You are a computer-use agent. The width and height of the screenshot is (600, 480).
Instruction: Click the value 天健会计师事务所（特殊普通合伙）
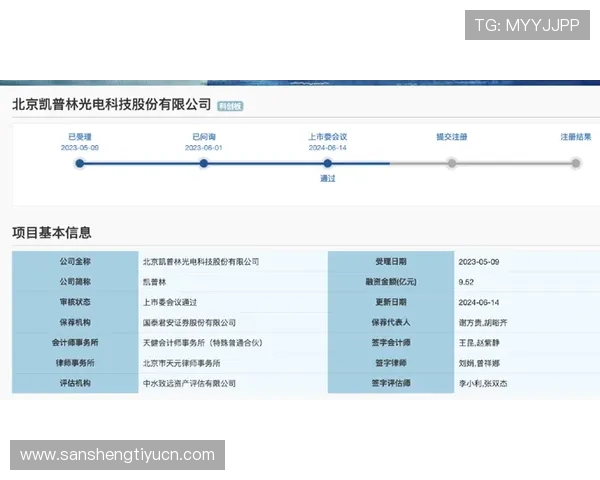tap(203, 343)
